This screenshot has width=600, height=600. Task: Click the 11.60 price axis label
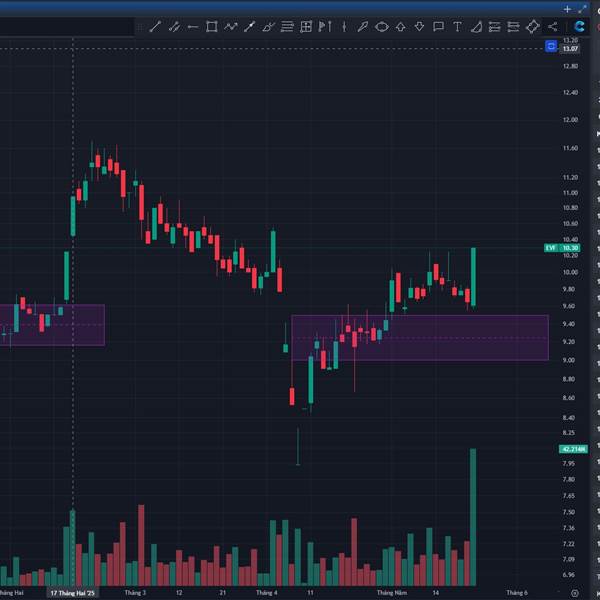[x=570, y=148]
